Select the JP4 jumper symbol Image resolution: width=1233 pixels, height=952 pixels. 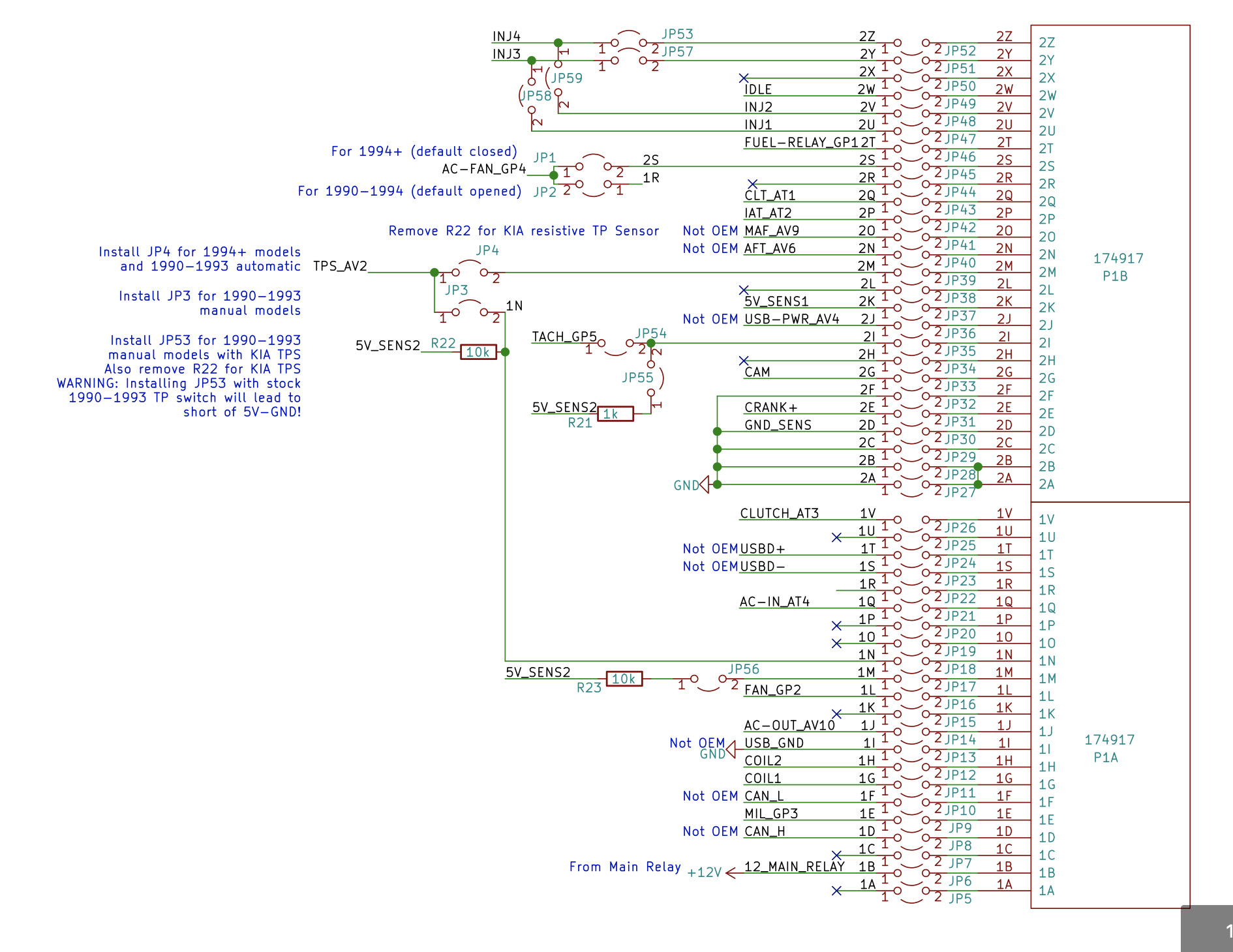tap(470, 269)
